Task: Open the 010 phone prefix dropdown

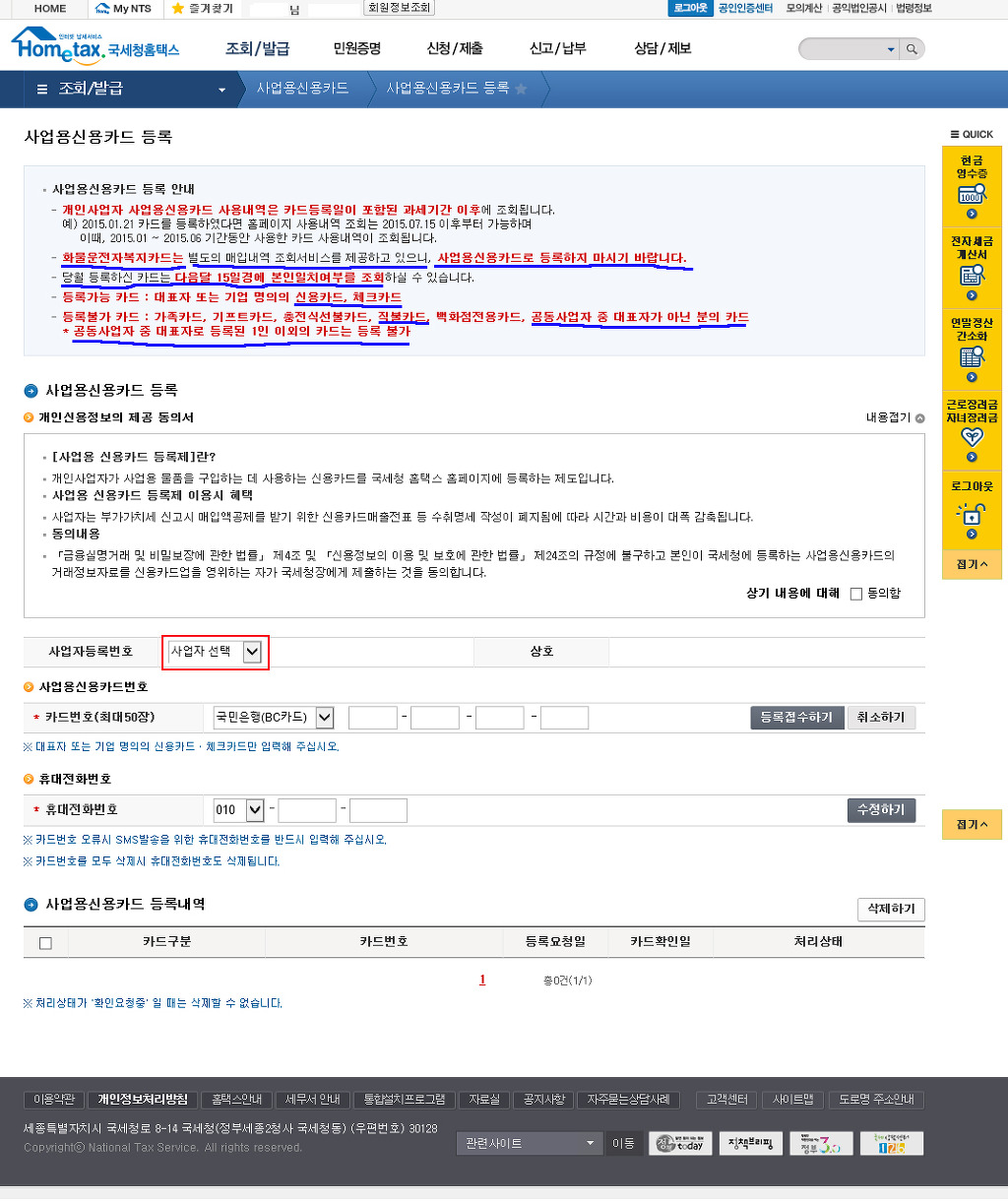Action: (239, 810)
